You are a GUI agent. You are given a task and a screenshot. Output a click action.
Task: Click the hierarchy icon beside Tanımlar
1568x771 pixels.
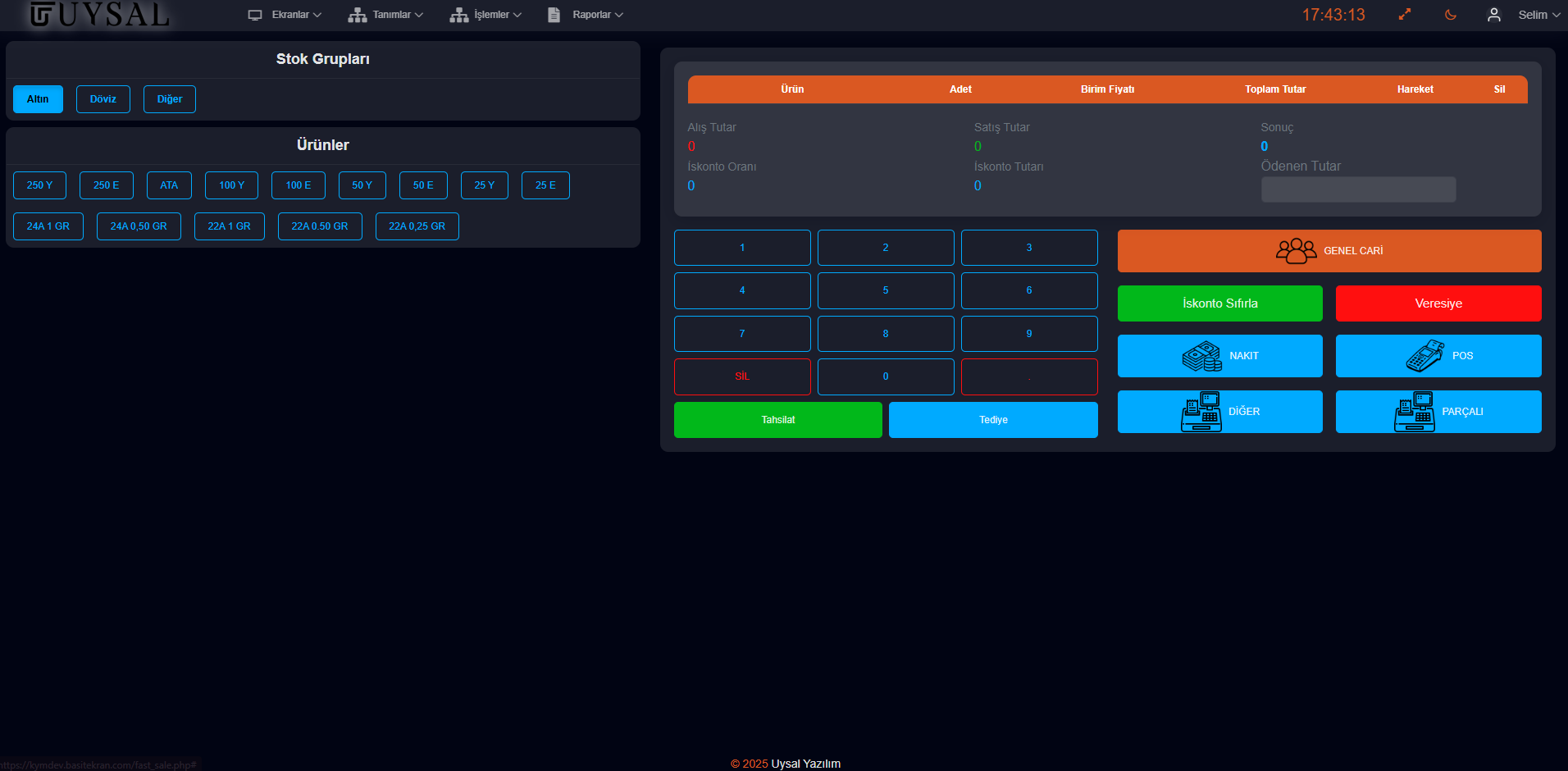pos(357,15)
